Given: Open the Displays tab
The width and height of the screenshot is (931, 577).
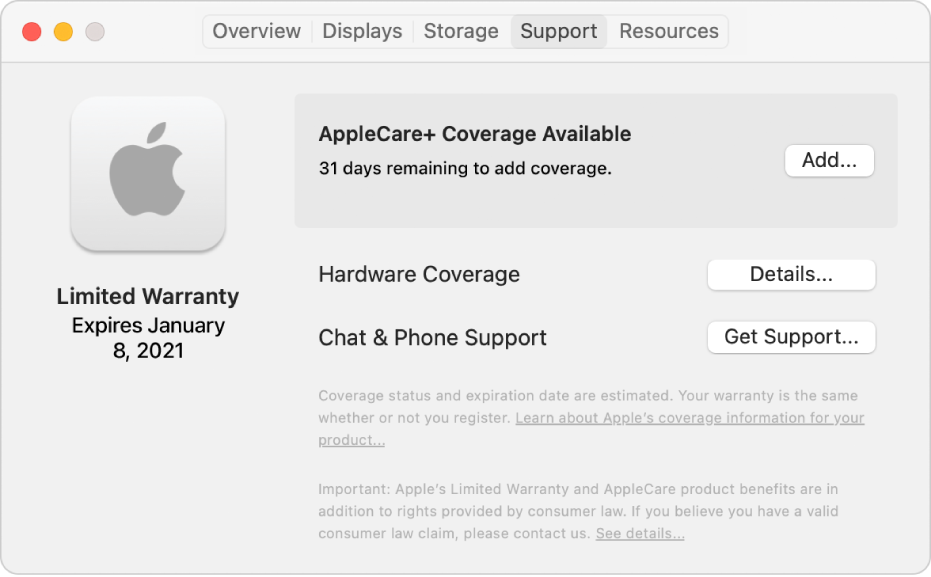Looking at the screenshot, I should (362, 31).
